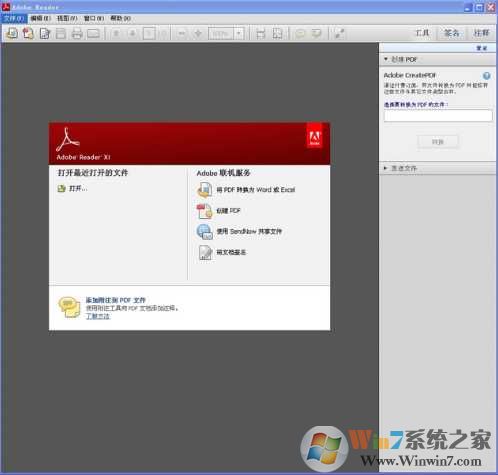498x475 pixels.
Task: Open the 文件 menu
Action: (x=14, y=18)
